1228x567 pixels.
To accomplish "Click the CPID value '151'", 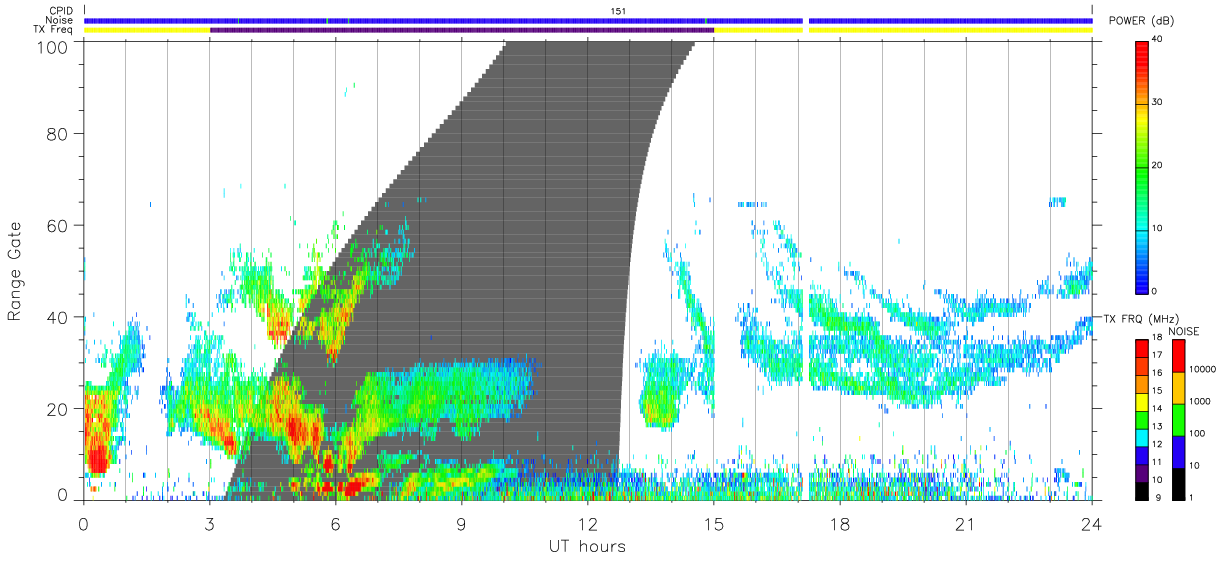I will (x=619, y=11).
